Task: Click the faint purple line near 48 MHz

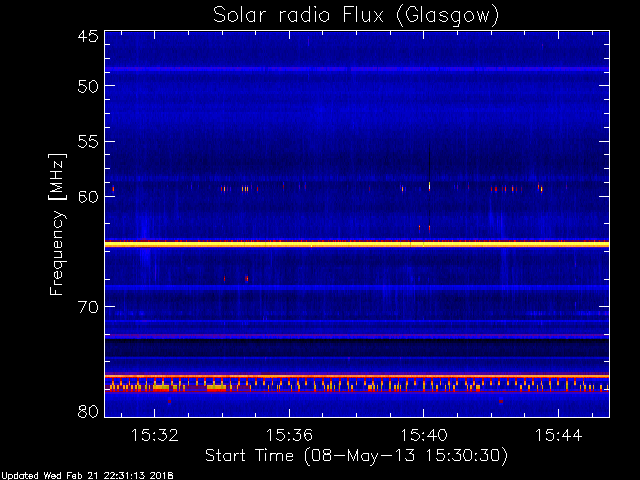Action: [357, 69]
